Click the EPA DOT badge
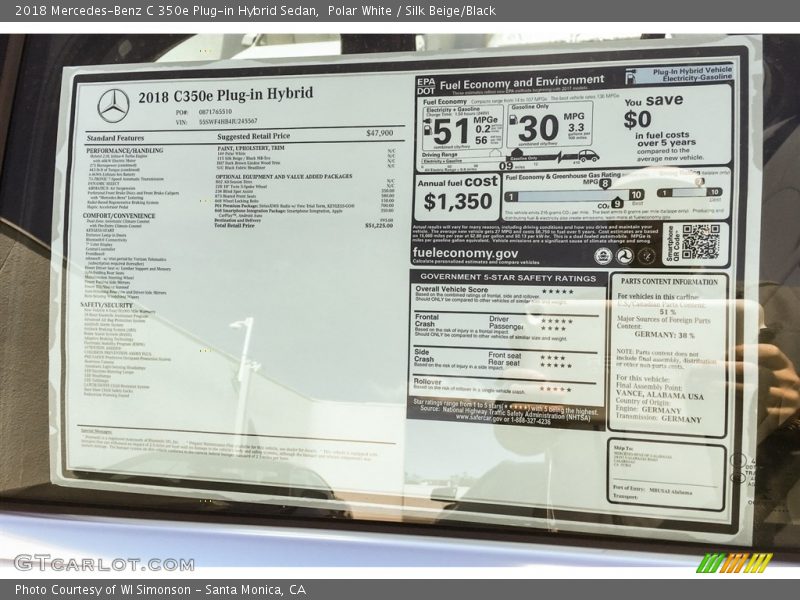The height and width of the screenshot is (600, 800). (x=426, y=86)
